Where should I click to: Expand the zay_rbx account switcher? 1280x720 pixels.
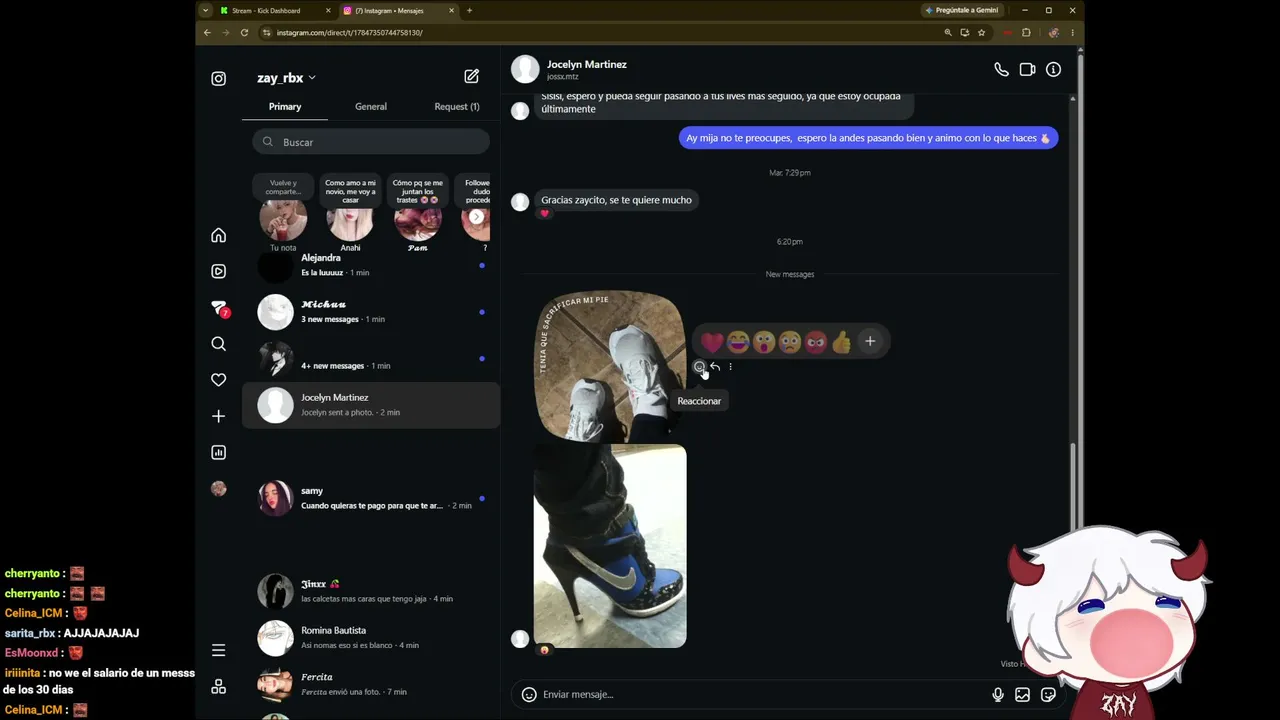click(286, 78)
